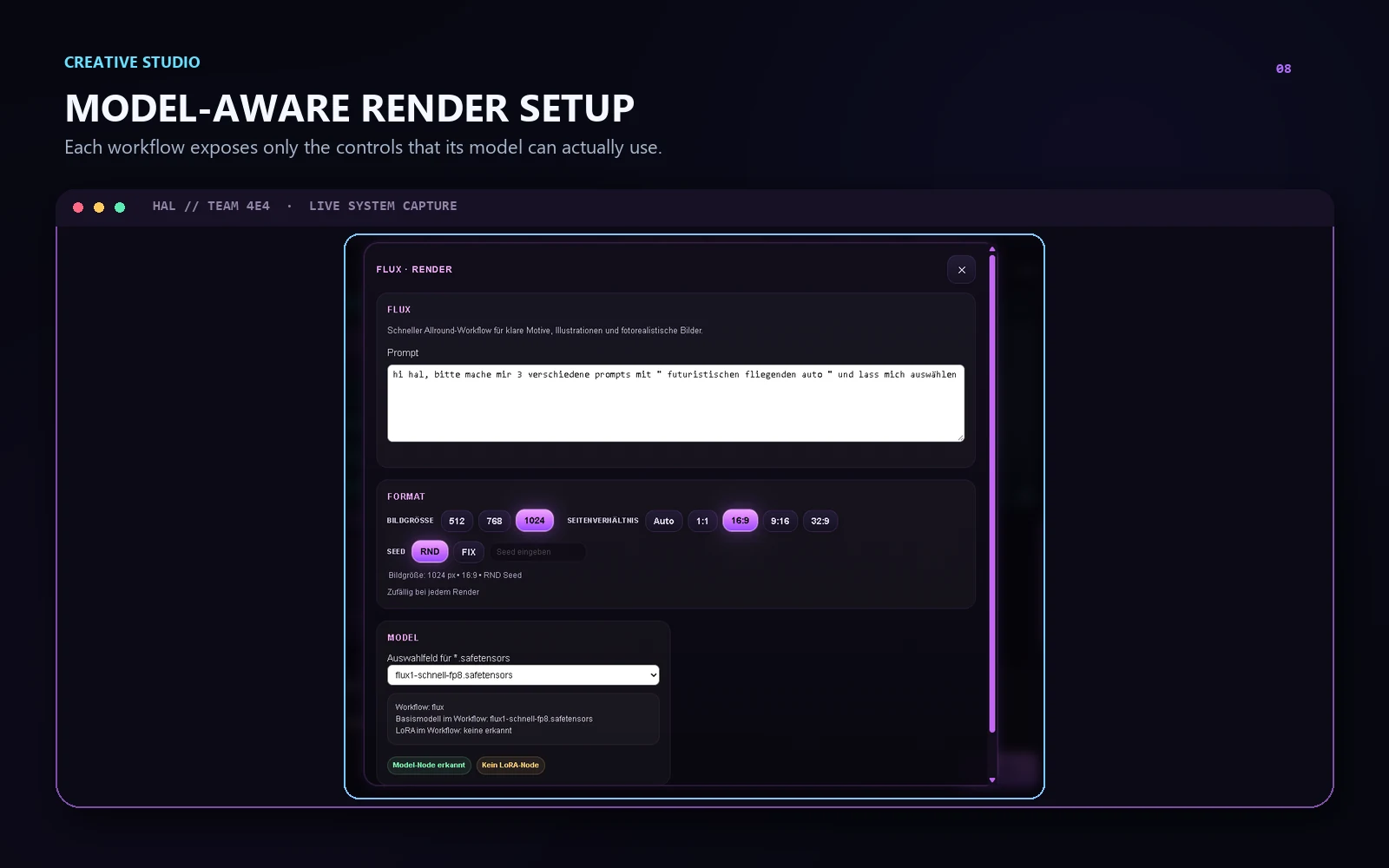Click the Kein LoRA-Node badge
This screenshot has width=1389, height=868.
click(x=510, y=765)
